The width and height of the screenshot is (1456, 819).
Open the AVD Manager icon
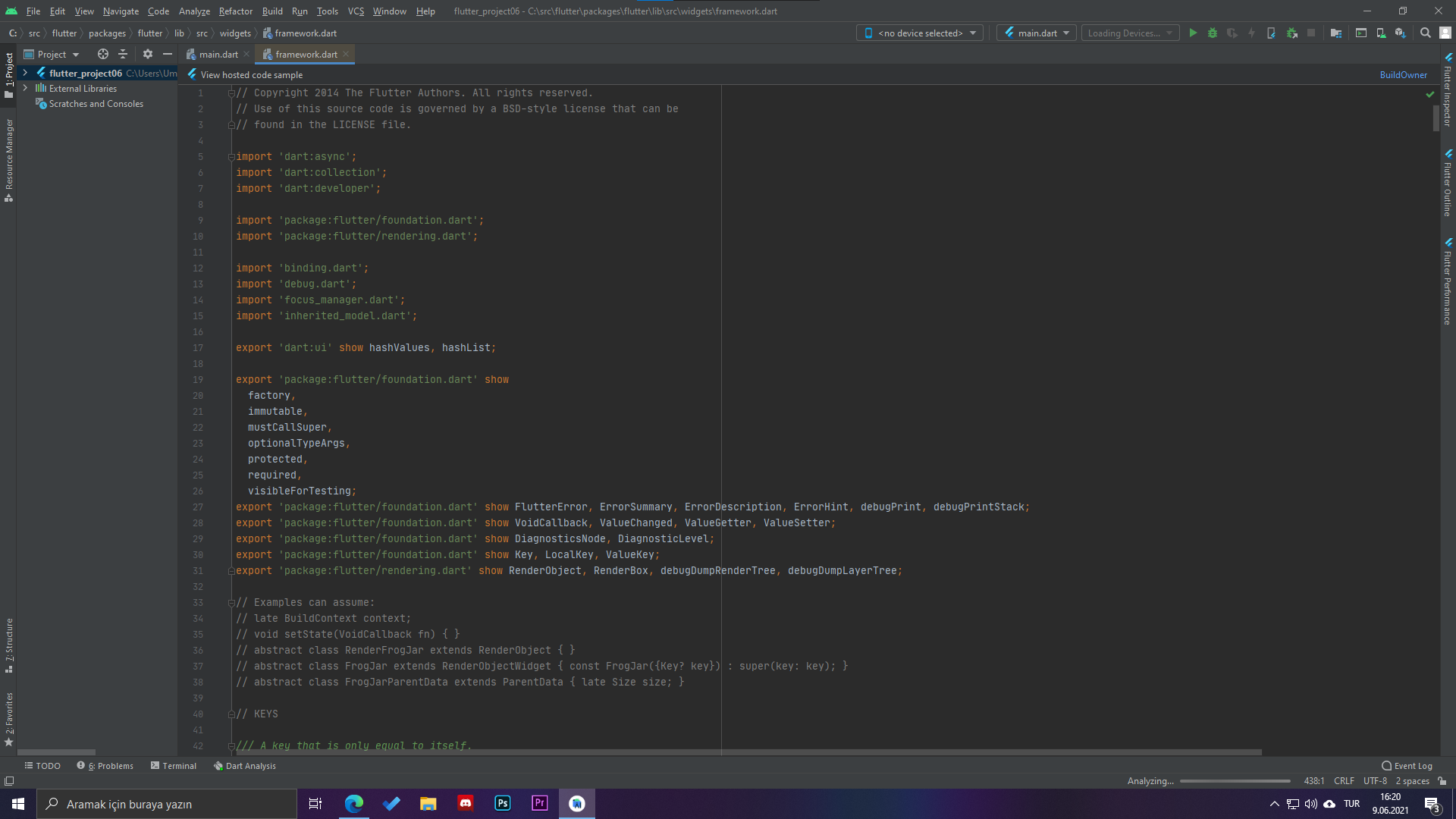[1381, 33]
